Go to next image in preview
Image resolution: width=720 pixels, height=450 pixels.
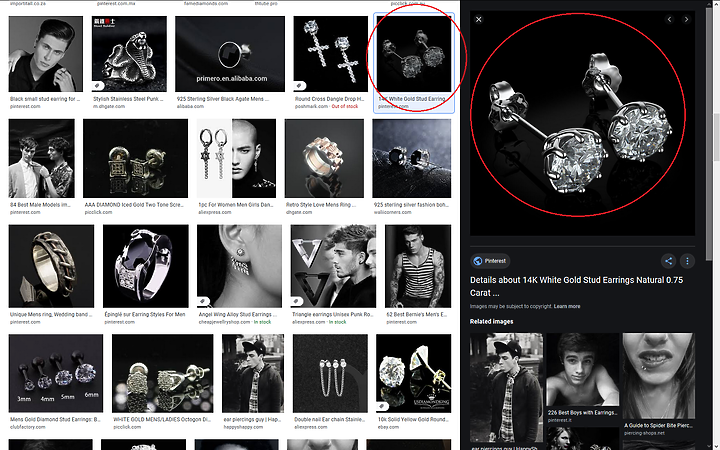[x=686, y=19]
